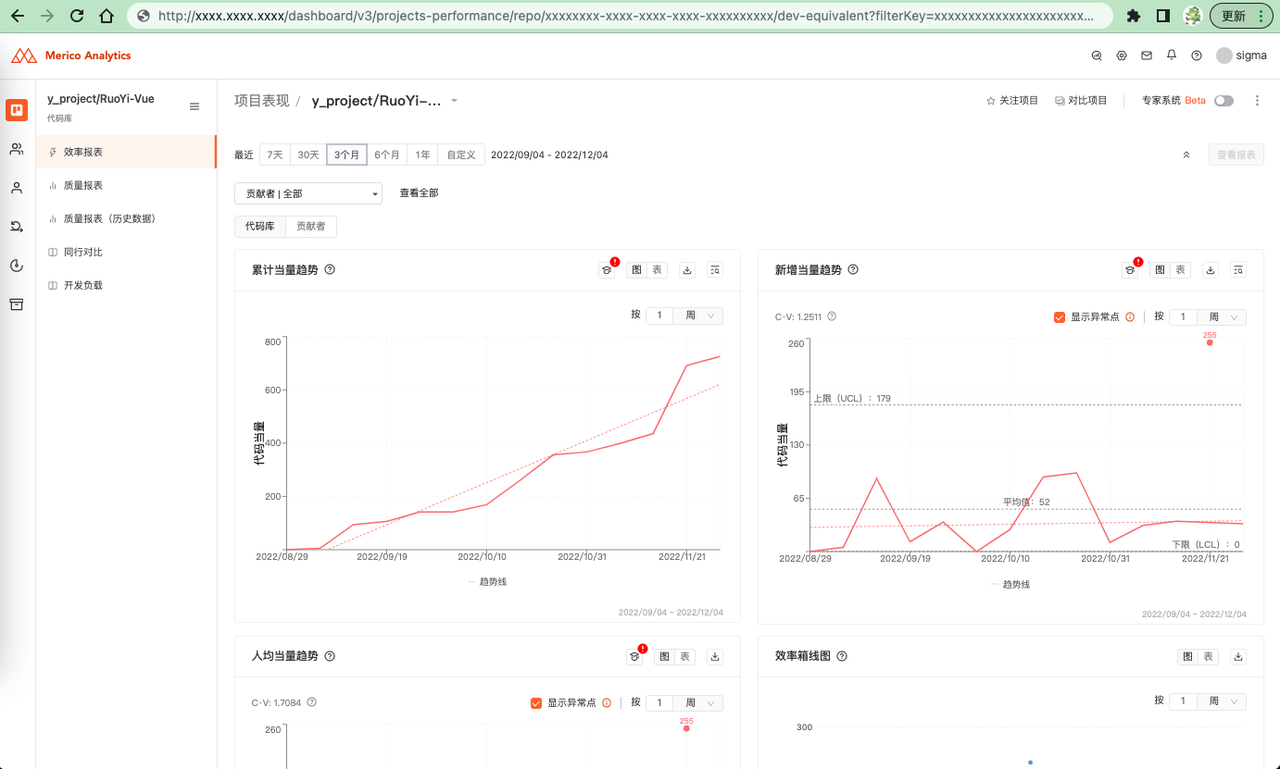Open the 周 unit dropdown in 人均当量趋势
1280x769 pixels.
(x=698, y=703)
